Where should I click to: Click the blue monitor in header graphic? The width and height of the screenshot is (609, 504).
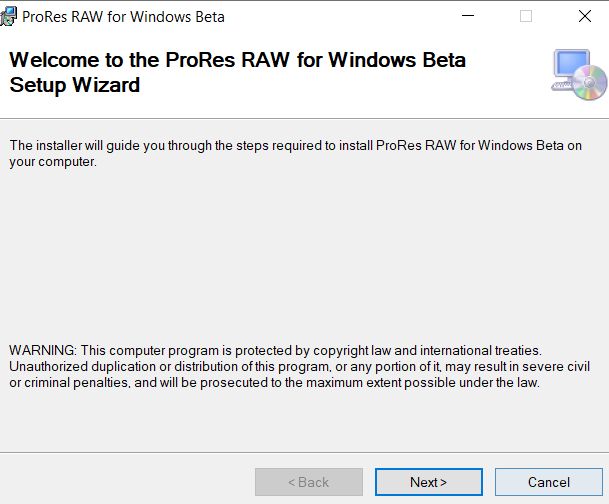(571, 64)
